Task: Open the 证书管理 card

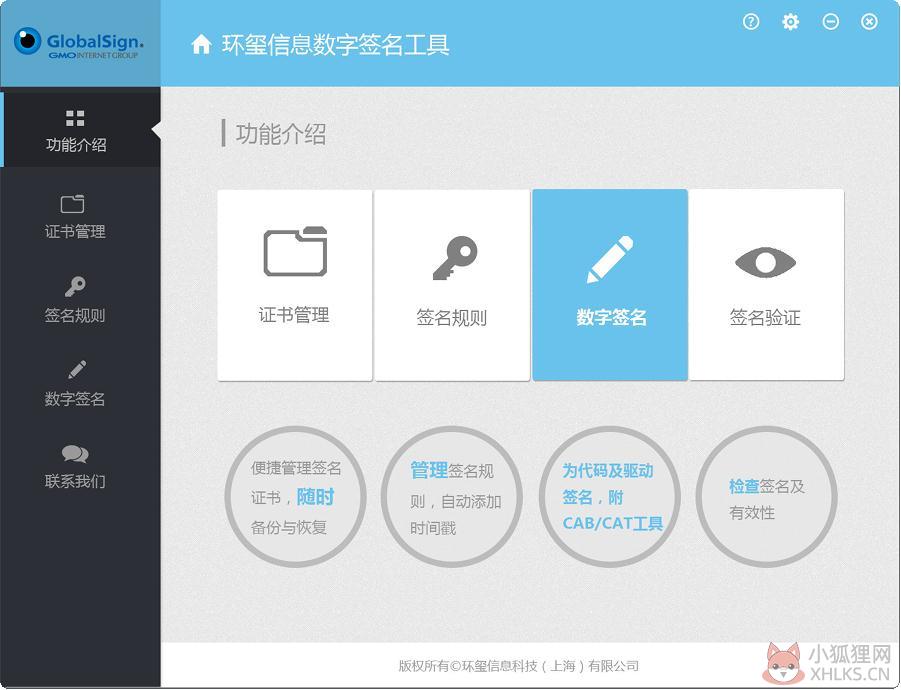Action: pyautogui.click(x=295, y=285)
